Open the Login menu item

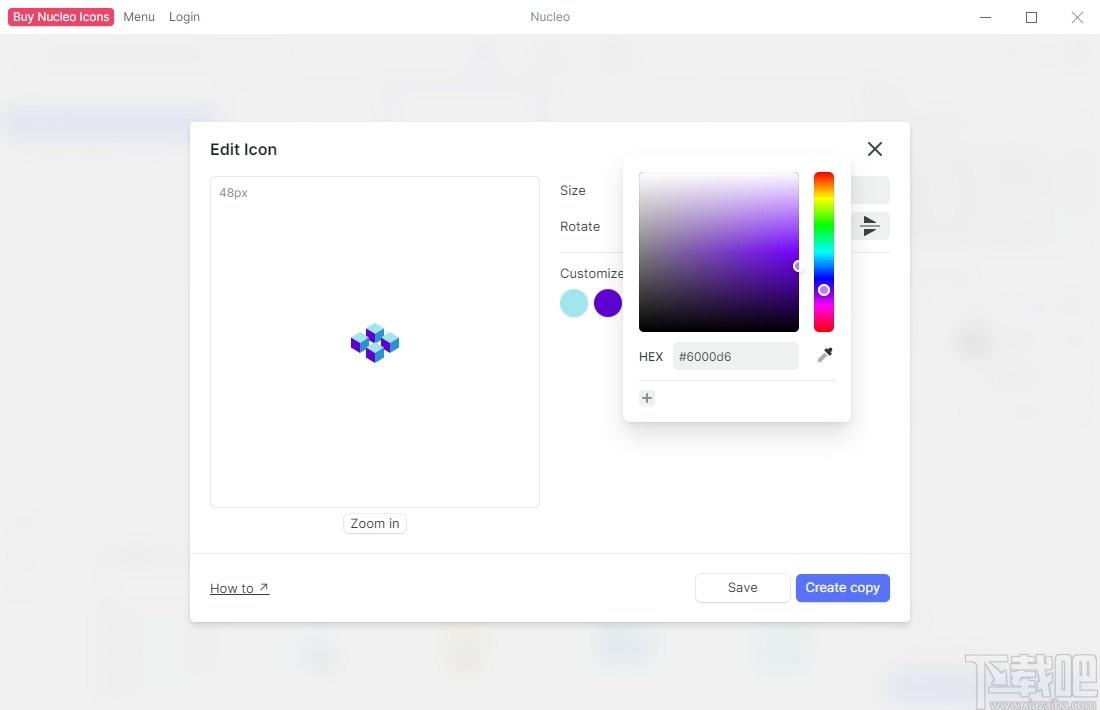coord(185,17)
